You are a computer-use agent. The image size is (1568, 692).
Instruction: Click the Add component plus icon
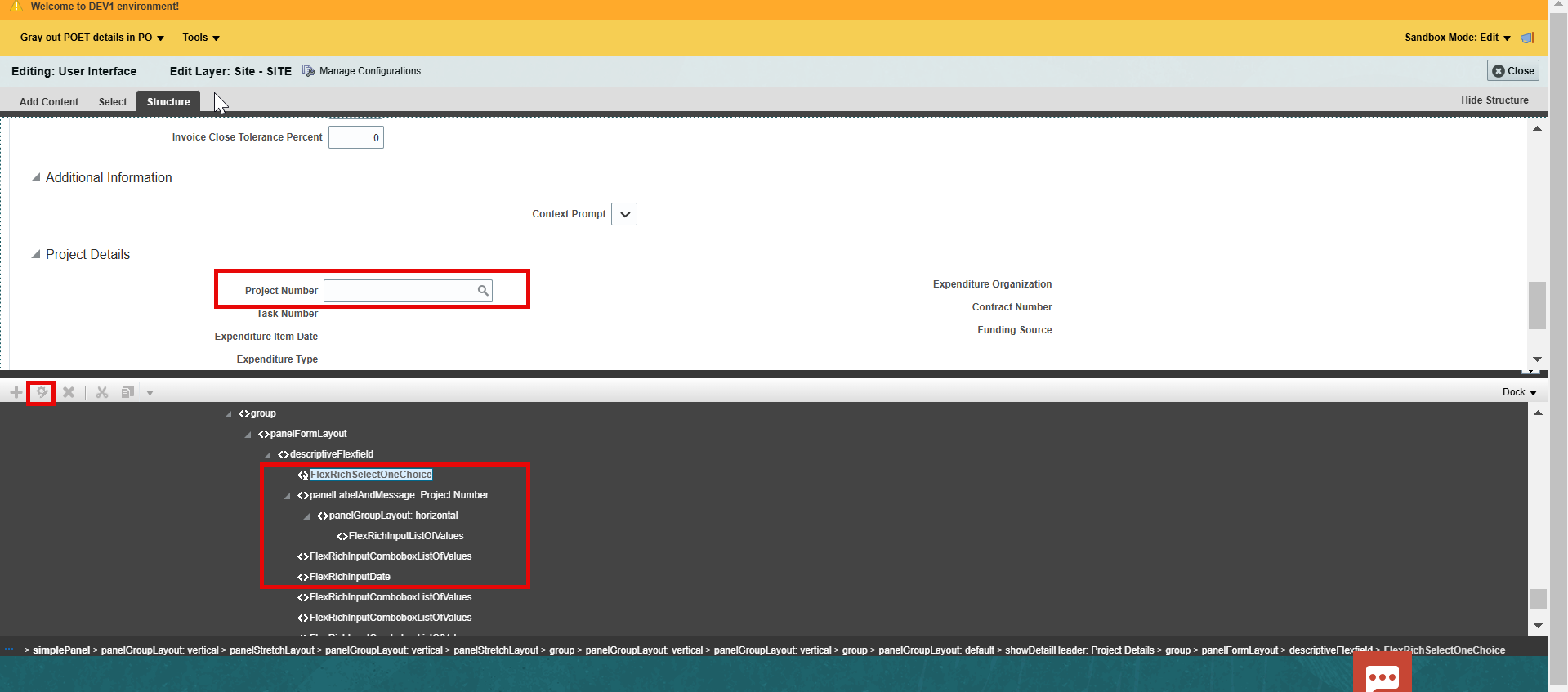(16, 392)
